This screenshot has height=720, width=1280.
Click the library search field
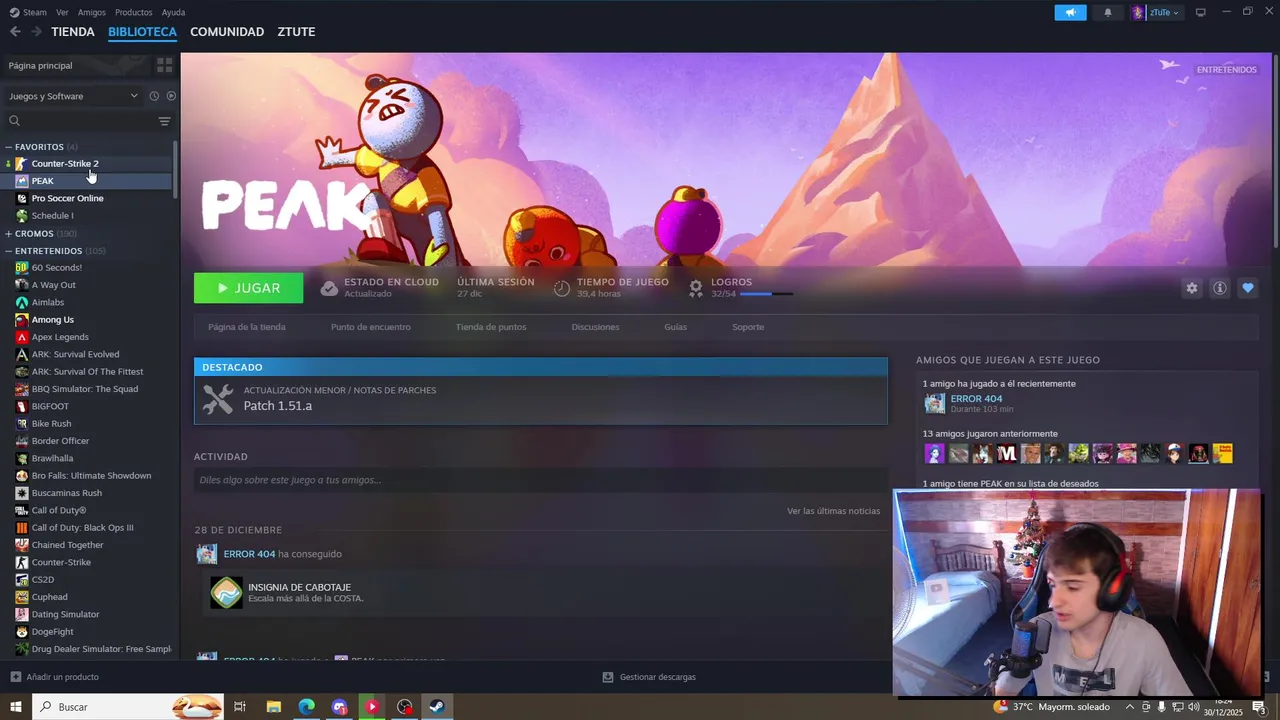pos(88,121)
